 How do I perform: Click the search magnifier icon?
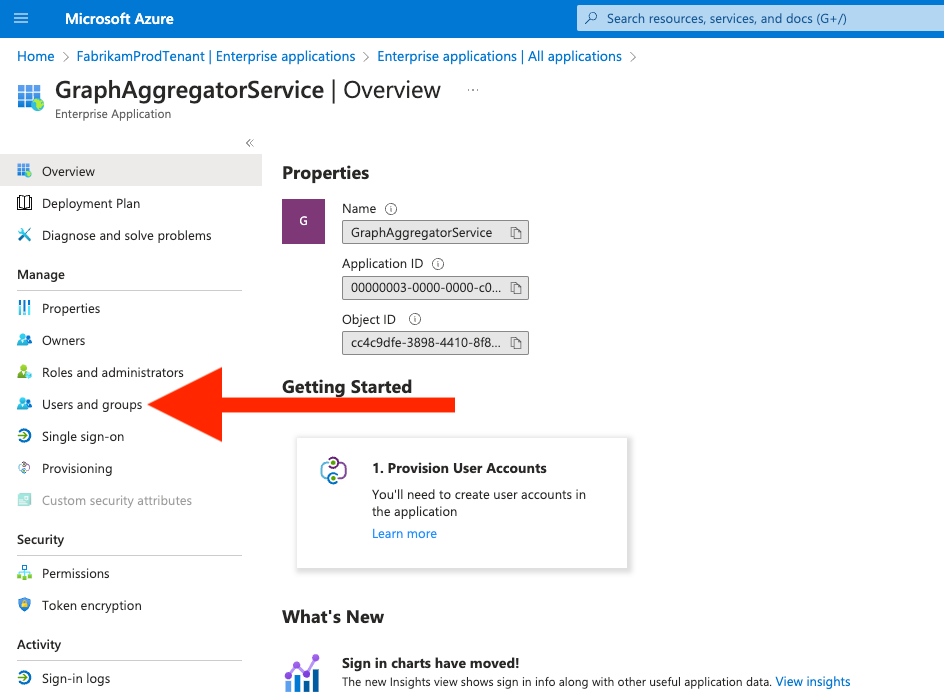(x=592, y=18)
